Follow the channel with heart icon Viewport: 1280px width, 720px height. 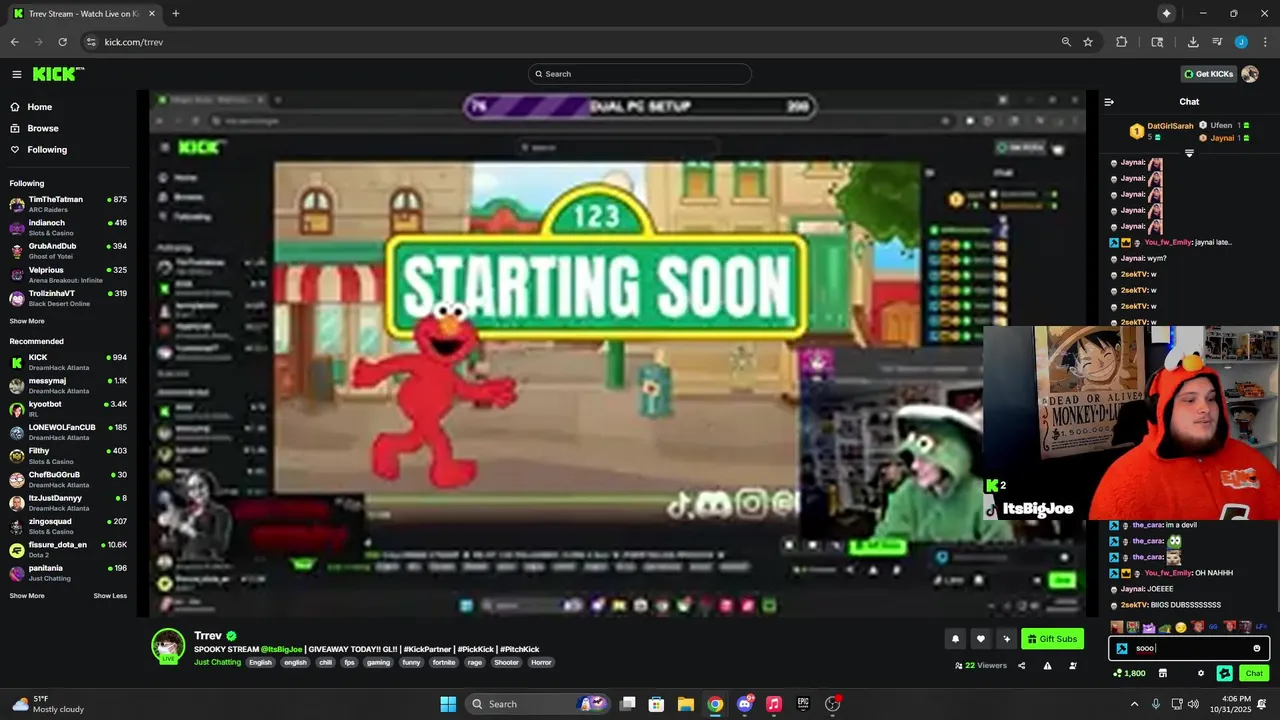[x=981, y=639]
